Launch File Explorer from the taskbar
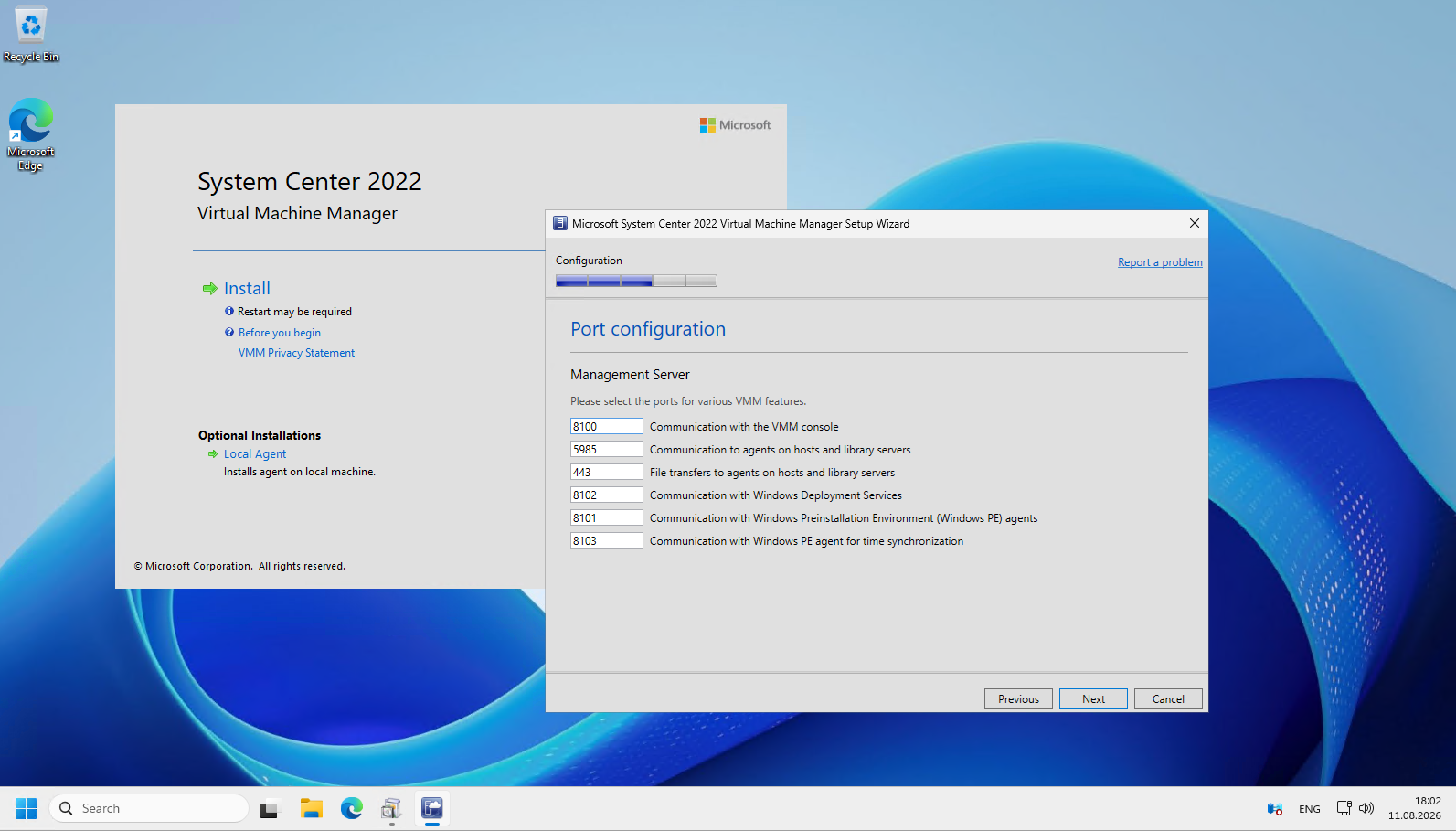 (x=312, y=808)
